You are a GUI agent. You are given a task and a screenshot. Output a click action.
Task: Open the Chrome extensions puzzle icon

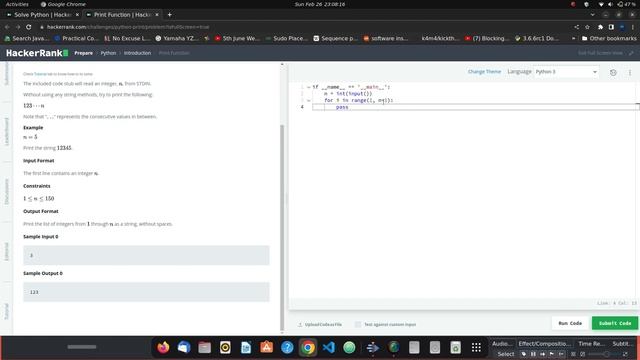pyautogui.click(x=600, y=27)
